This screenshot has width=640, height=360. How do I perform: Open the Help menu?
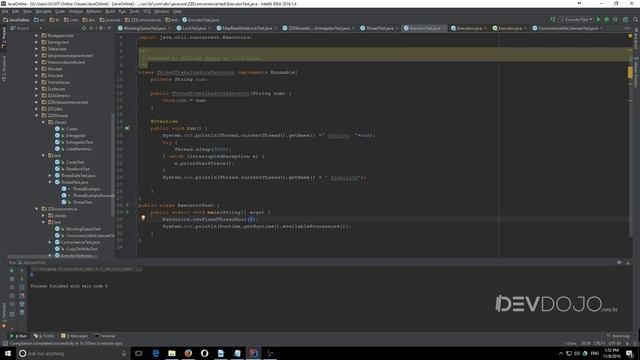(177, 11)
